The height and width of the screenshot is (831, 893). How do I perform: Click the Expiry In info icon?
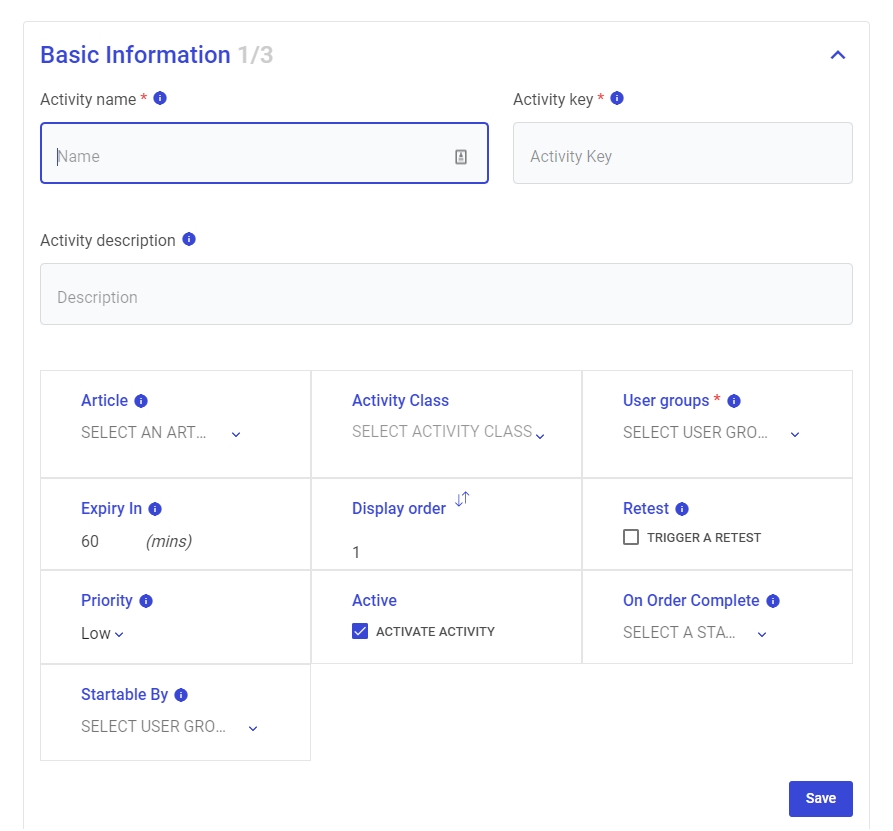tap(155, 509)
